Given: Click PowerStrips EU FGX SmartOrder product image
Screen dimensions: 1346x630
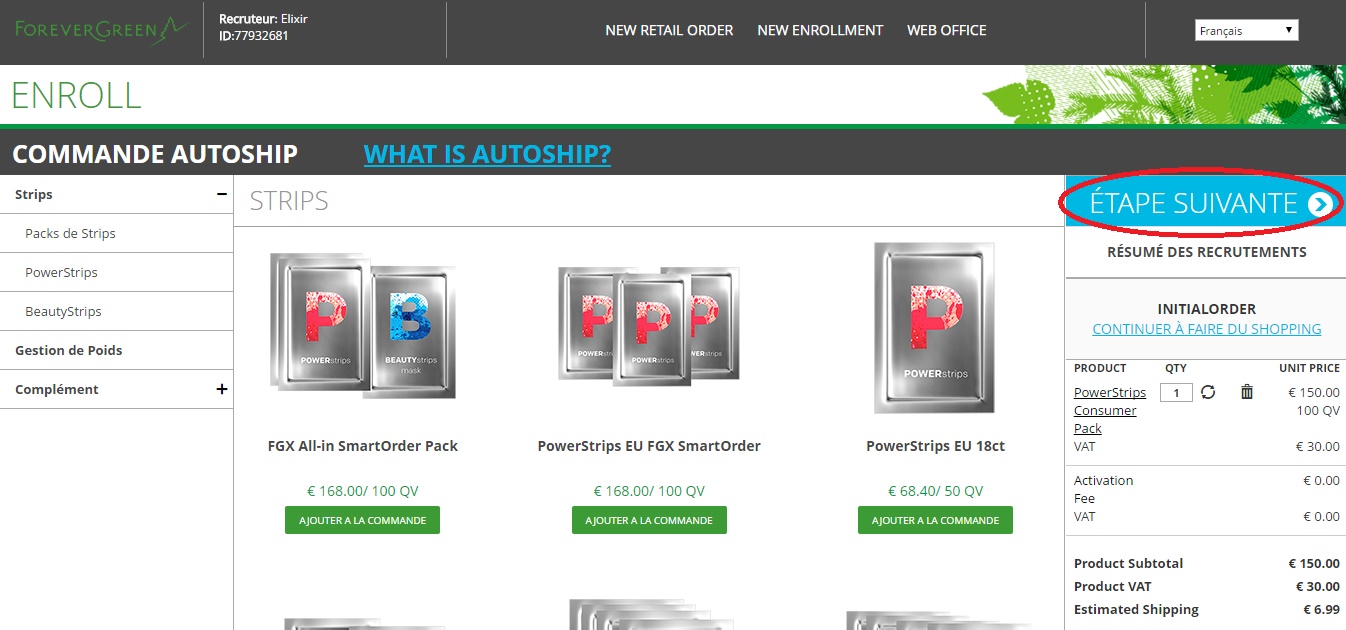Looking at the screenshot, I should [649, 325].
